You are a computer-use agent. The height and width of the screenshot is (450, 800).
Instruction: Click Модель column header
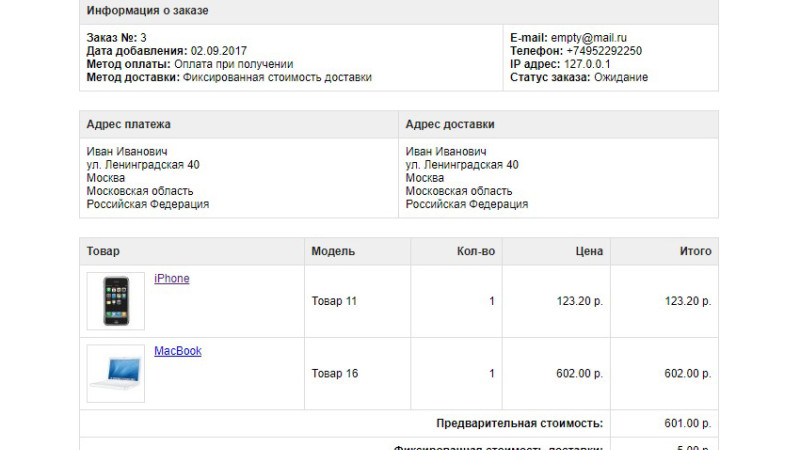(x=333, y=251)
